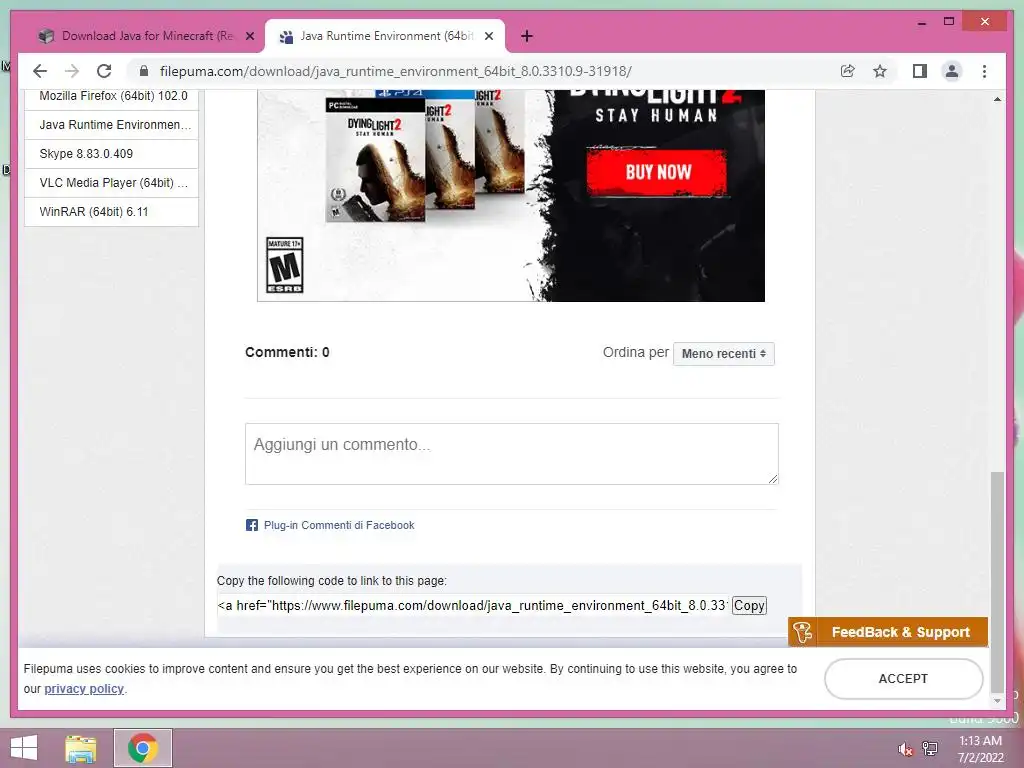Click the scrollbar up arrow

[997, 99]
